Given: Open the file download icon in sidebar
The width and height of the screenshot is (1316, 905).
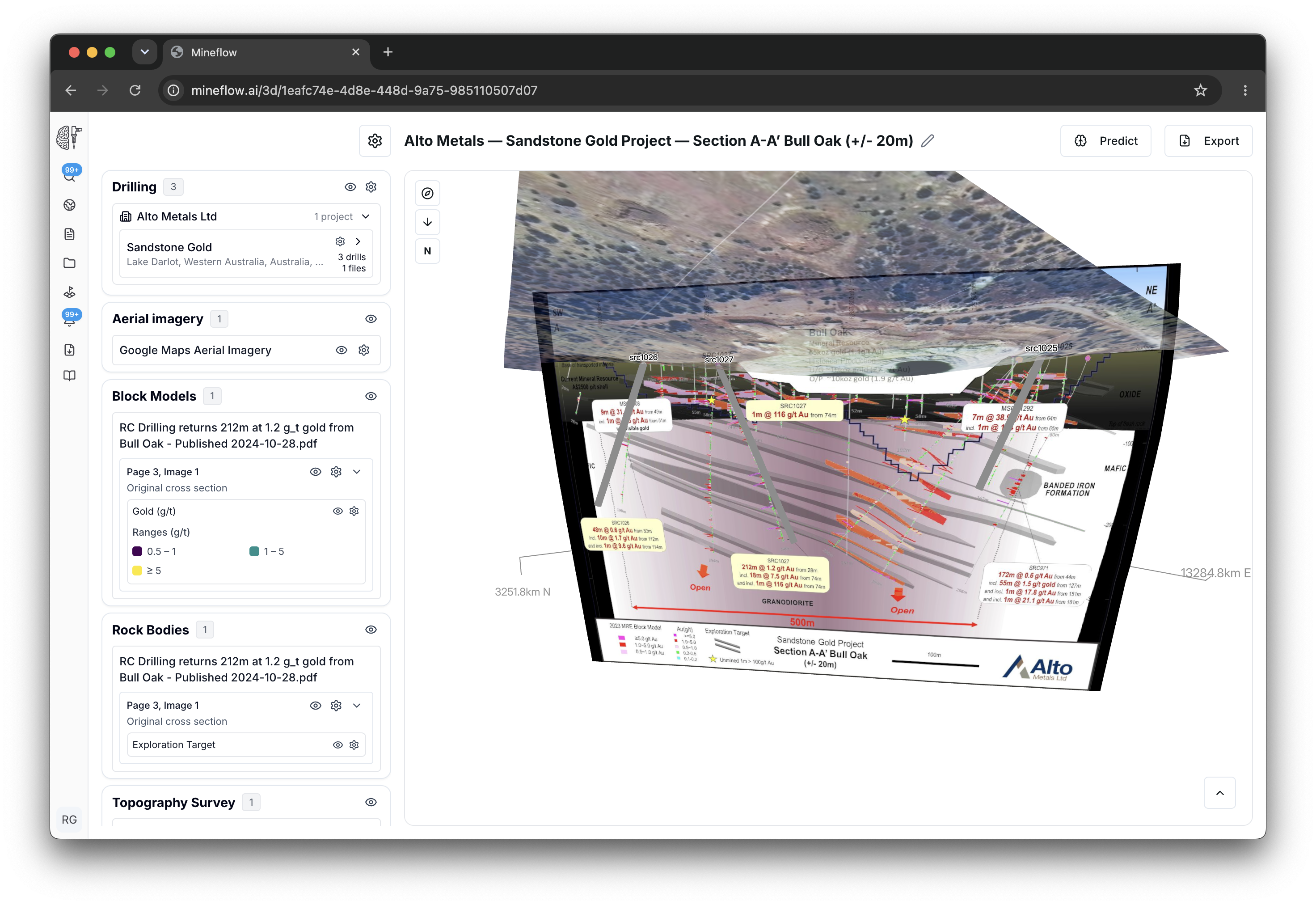Looking at the screenshot, I should 70,350.
